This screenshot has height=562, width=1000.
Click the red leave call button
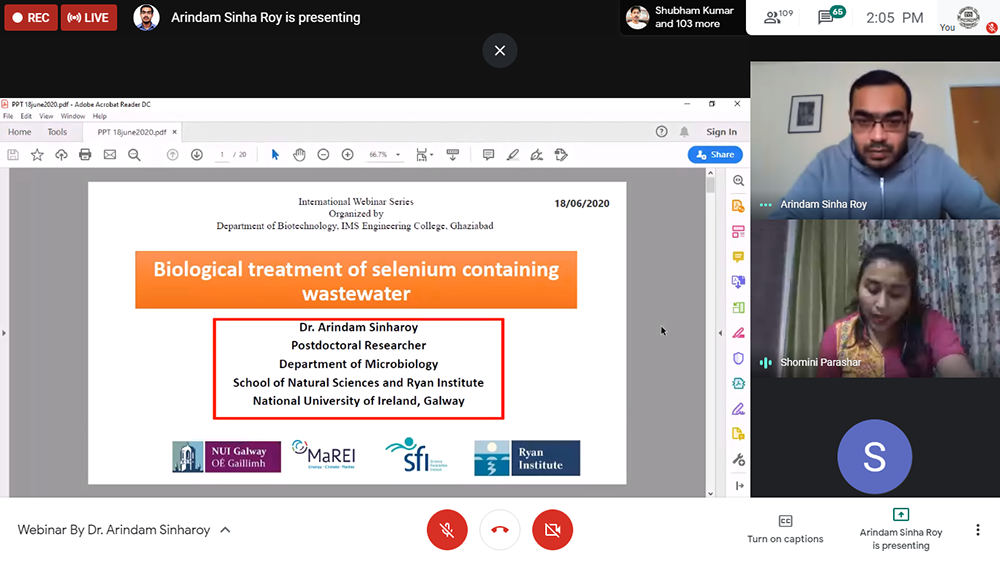500,530
